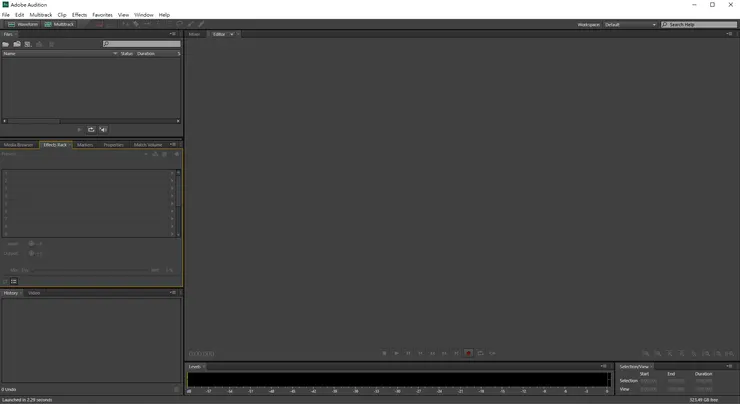Screen dimensions: 740x404
Task: Open the File menu
Action: click(6, 15)
